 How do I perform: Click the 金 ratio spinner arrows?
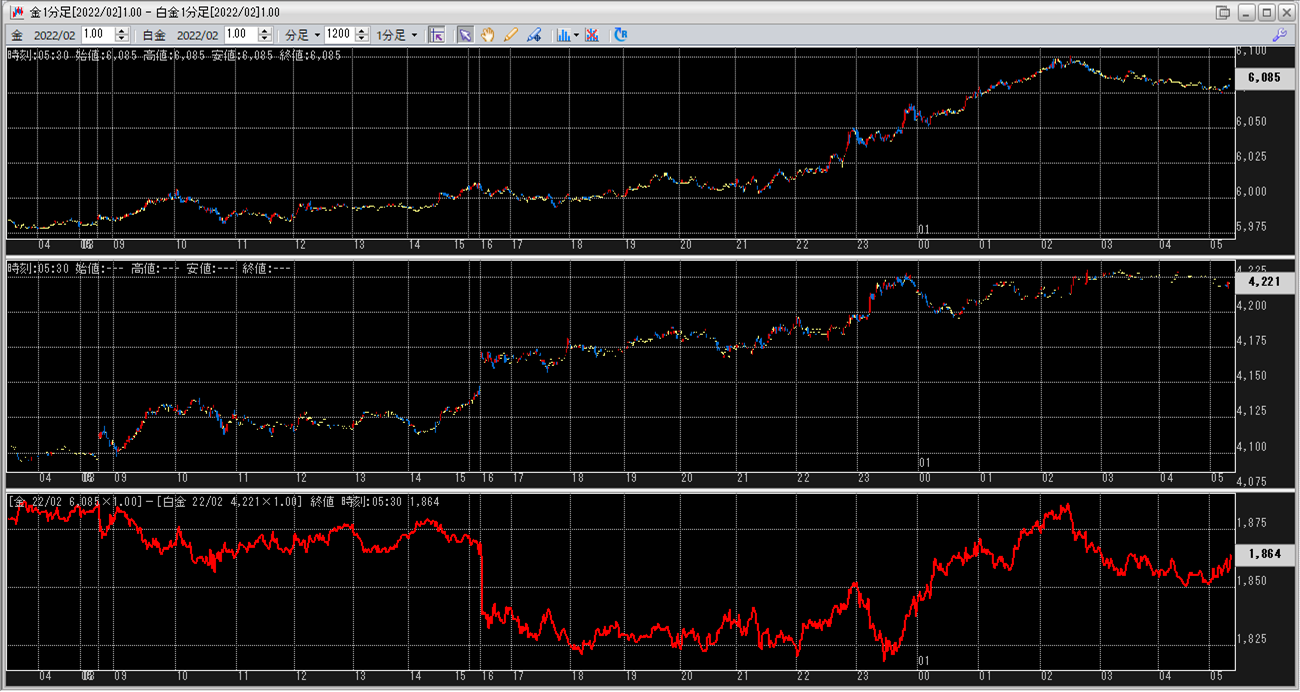[x=122, y=35]
